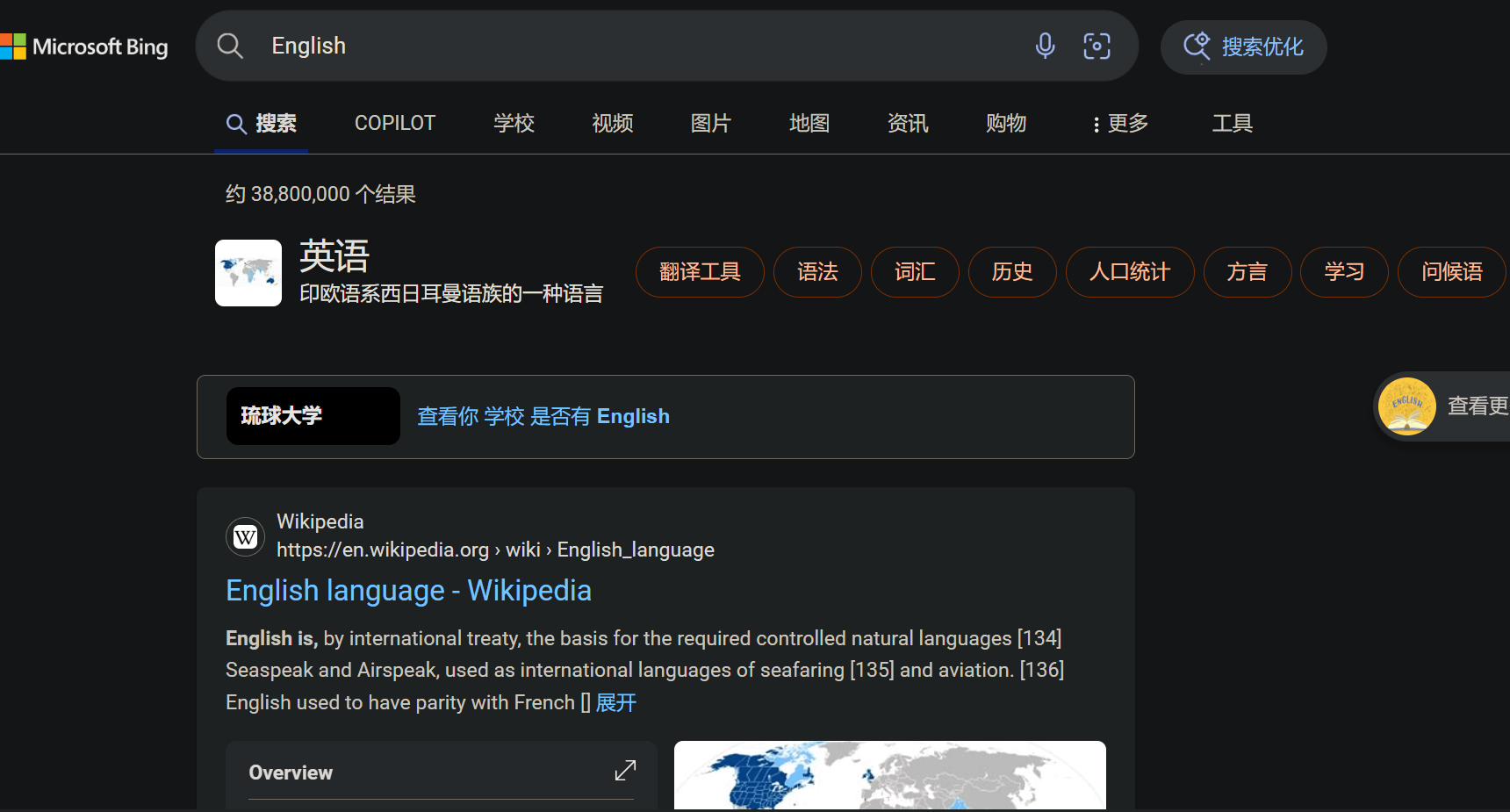Expand Overview panel with arrow icon
The height and width of the screenshot is (812, 1510).
[625, 771]
